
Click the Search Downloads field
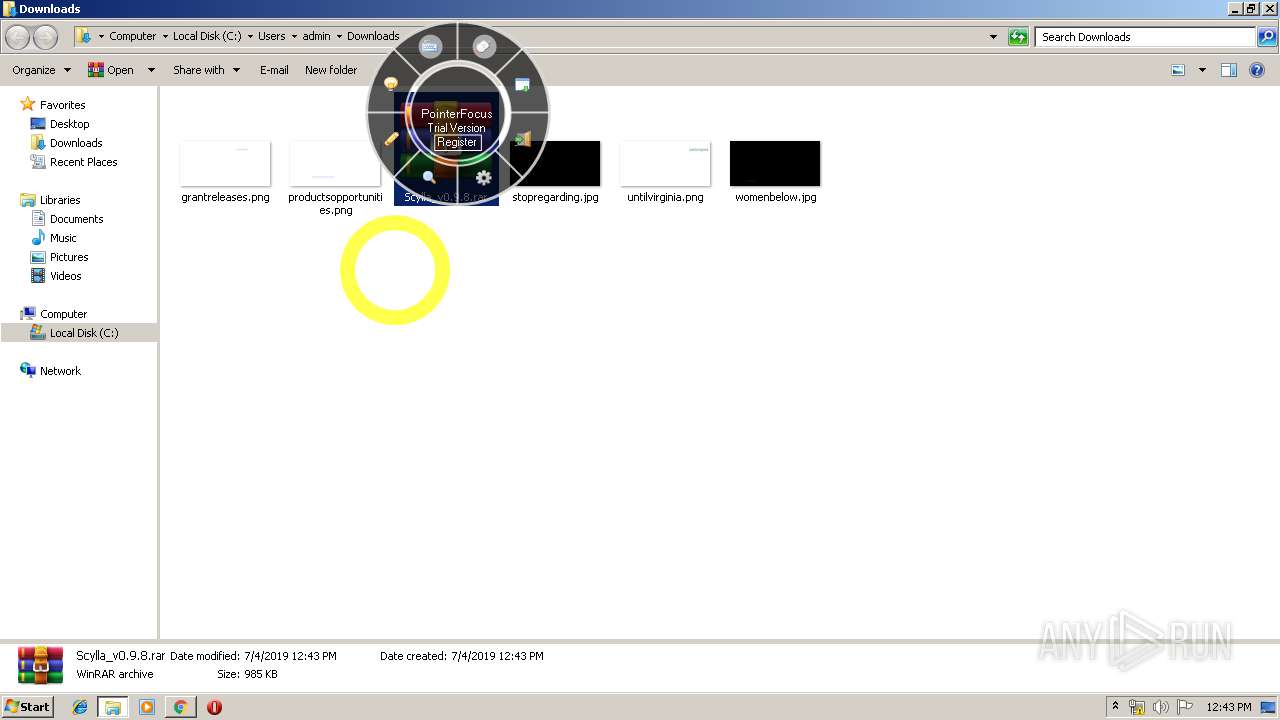(1146, 37)
